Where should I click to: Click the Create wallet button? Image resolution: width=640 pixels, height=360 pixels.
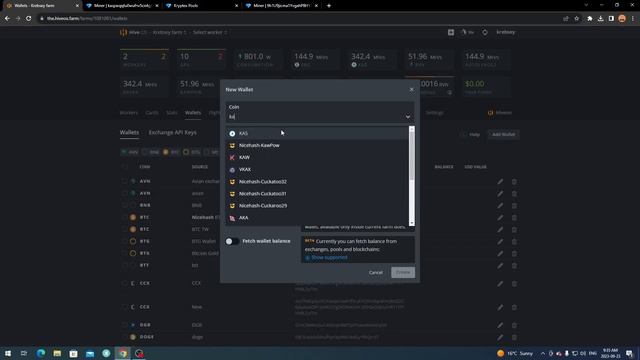pos(403,272)
